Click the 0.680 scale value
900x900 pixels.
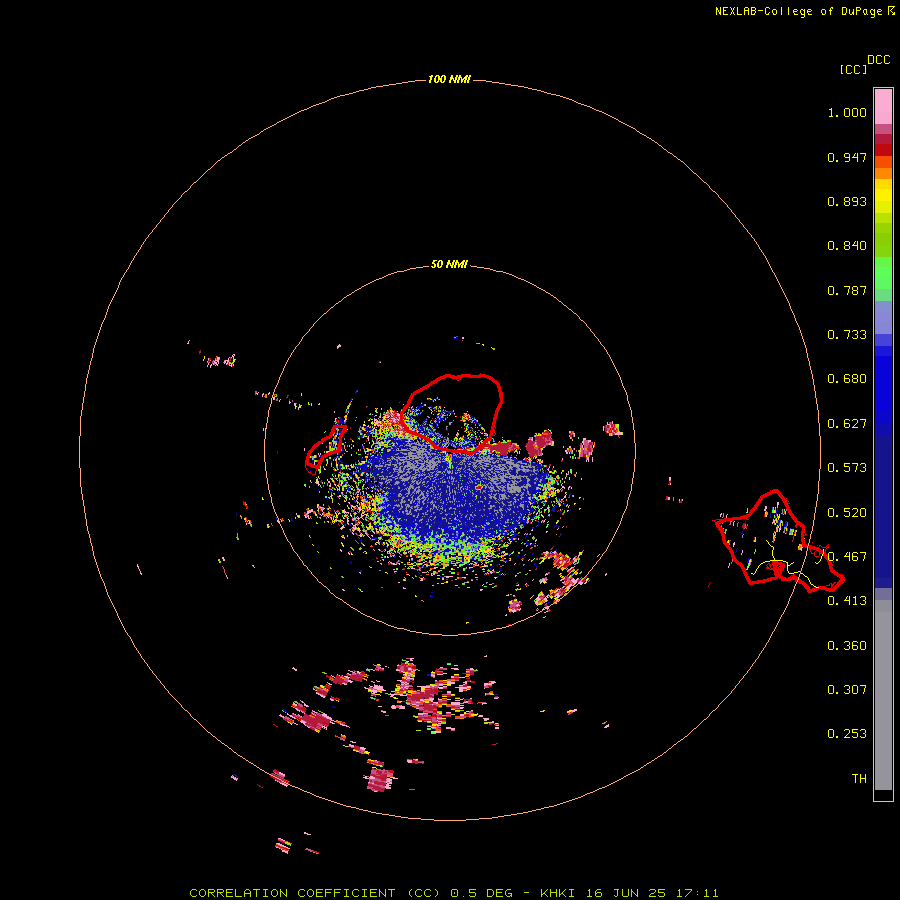pos(847,379)
